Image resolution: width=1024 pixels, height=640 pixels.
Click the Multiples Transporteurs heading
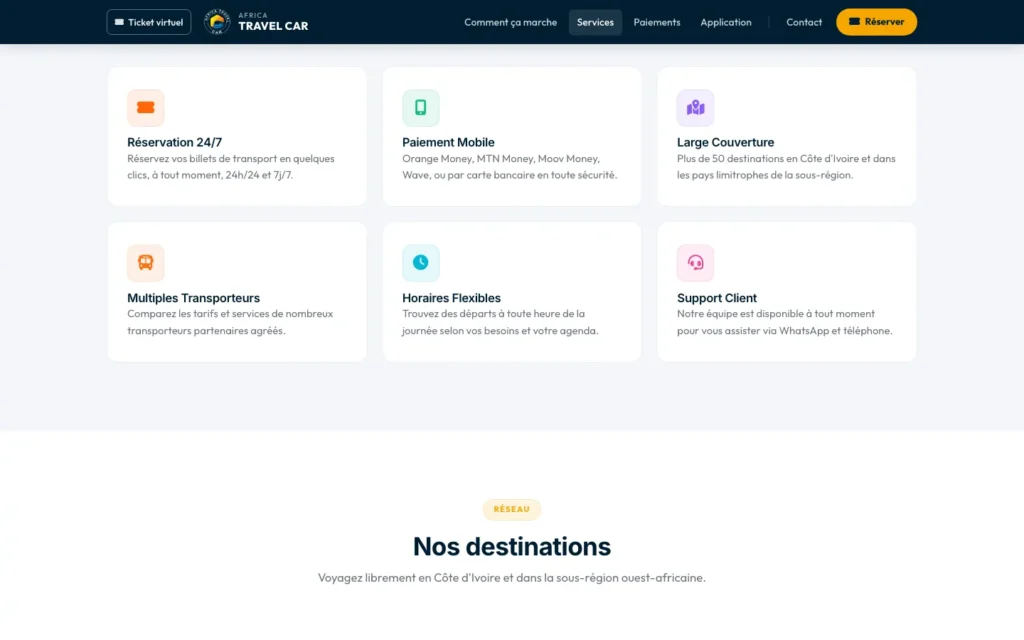click(x=193, y=298)
